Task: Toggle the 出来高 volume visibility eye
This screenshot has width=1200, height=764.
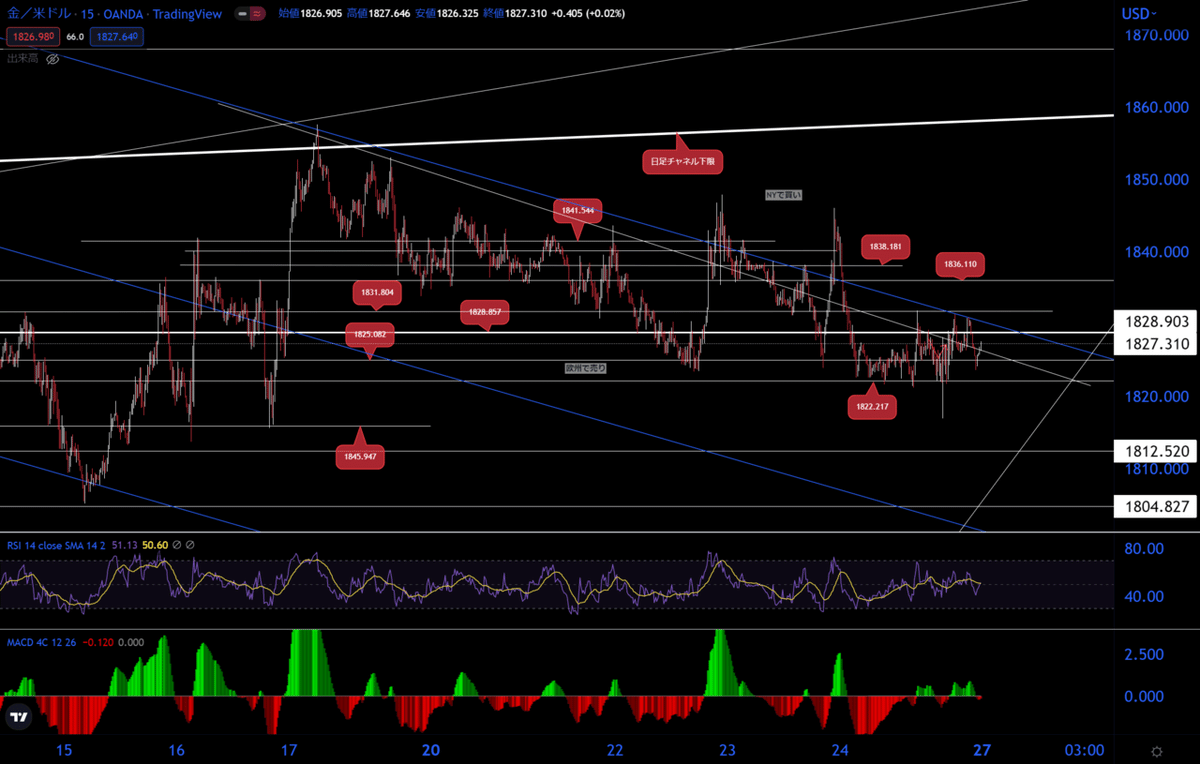Action: click(53, 59)
